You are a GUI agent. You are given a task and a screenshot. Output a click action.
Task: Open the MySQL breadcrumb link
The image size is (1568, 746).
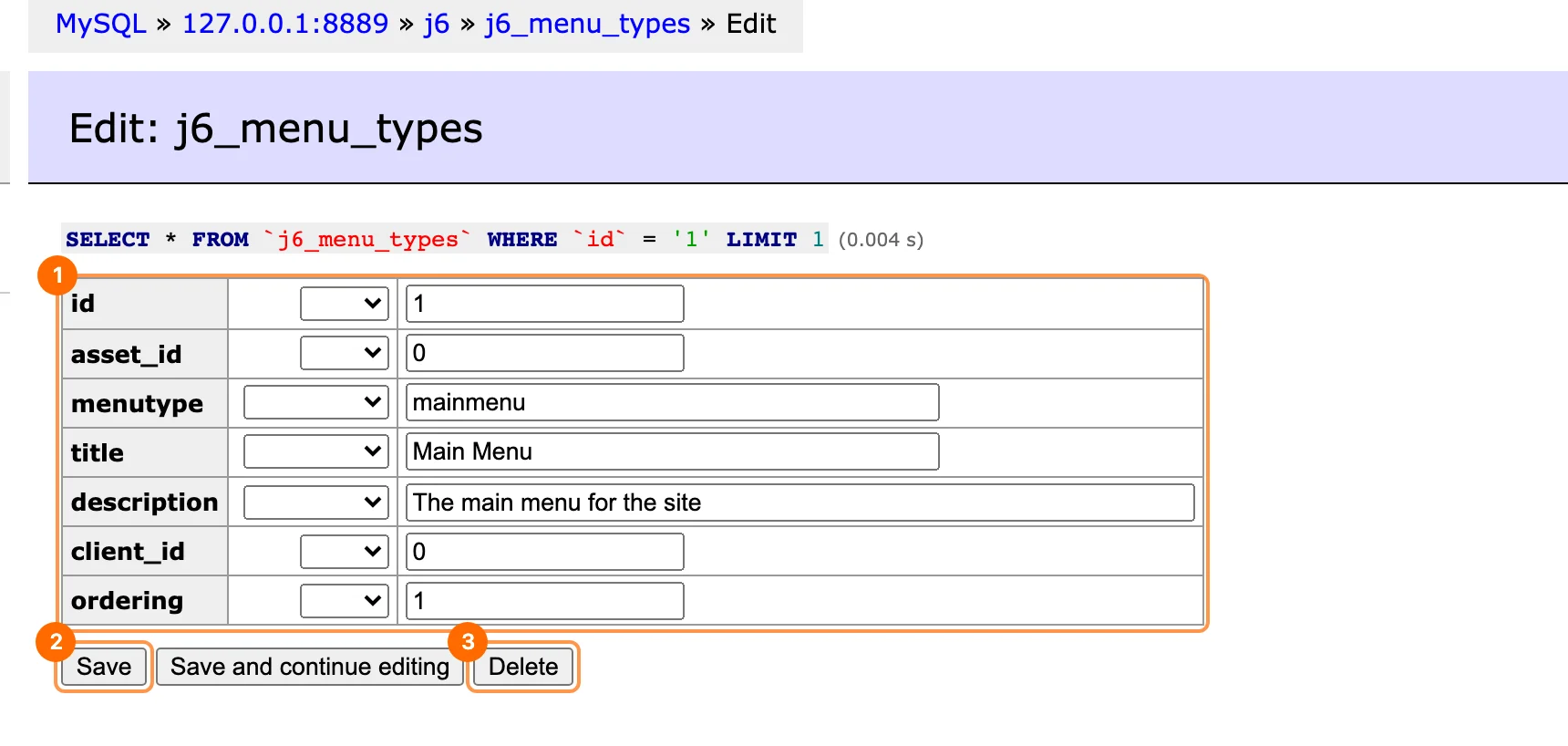[101, 24]
